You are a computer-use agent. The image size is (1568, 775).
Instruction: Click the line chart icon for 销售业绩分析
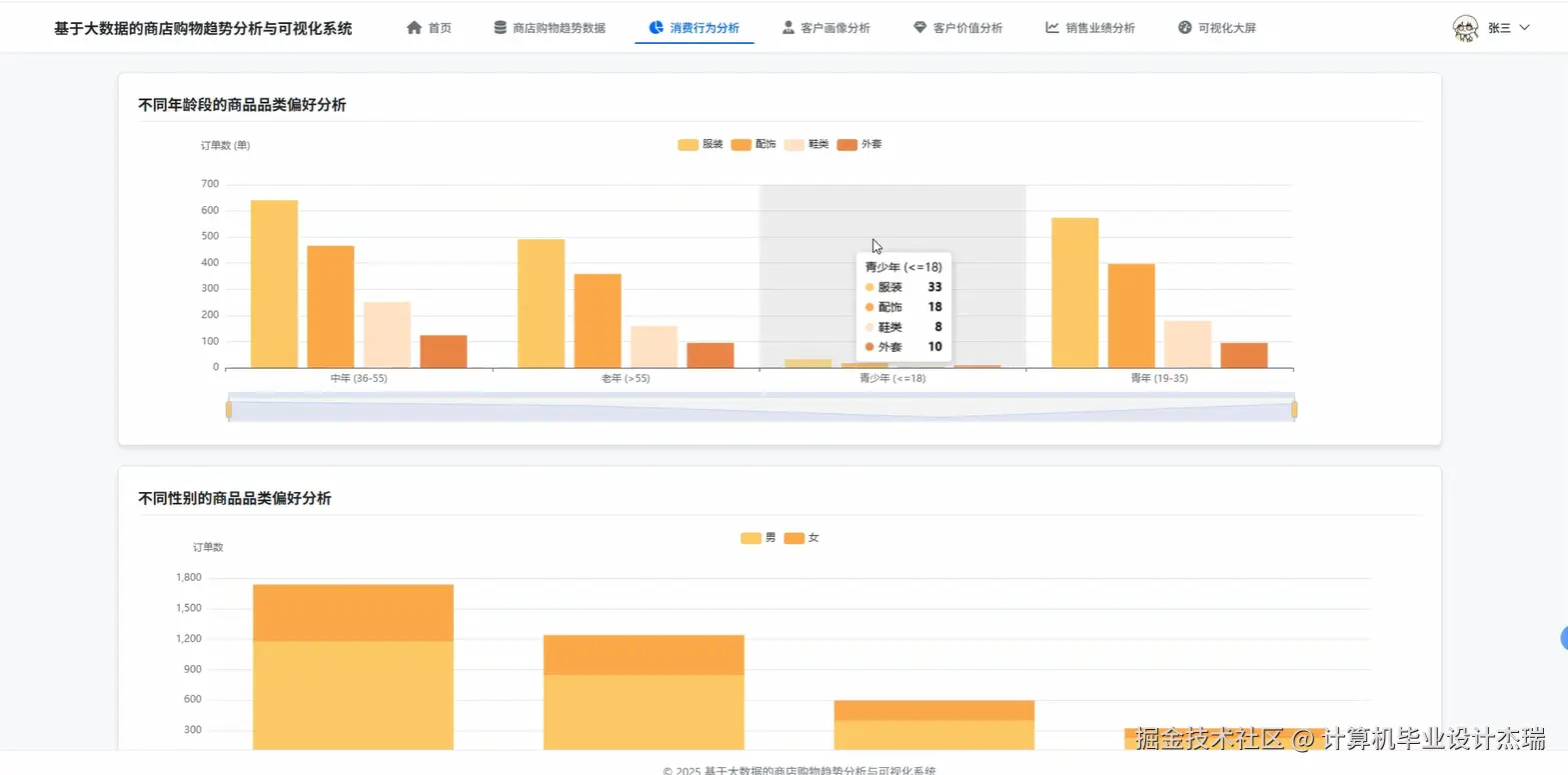[x=1052, y=28]
